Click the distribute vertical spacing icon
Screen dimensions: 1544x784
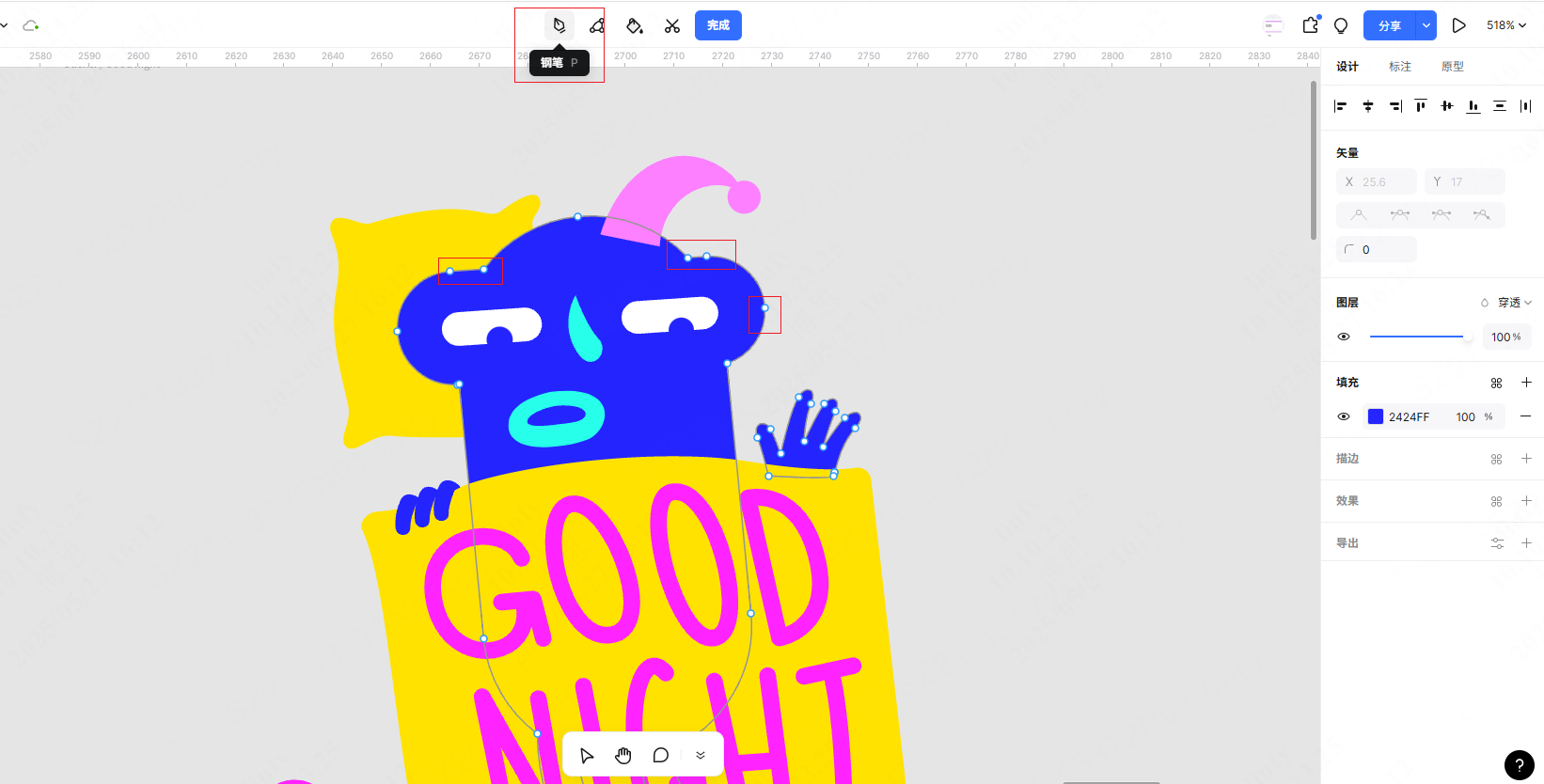tap(1500, 106)
